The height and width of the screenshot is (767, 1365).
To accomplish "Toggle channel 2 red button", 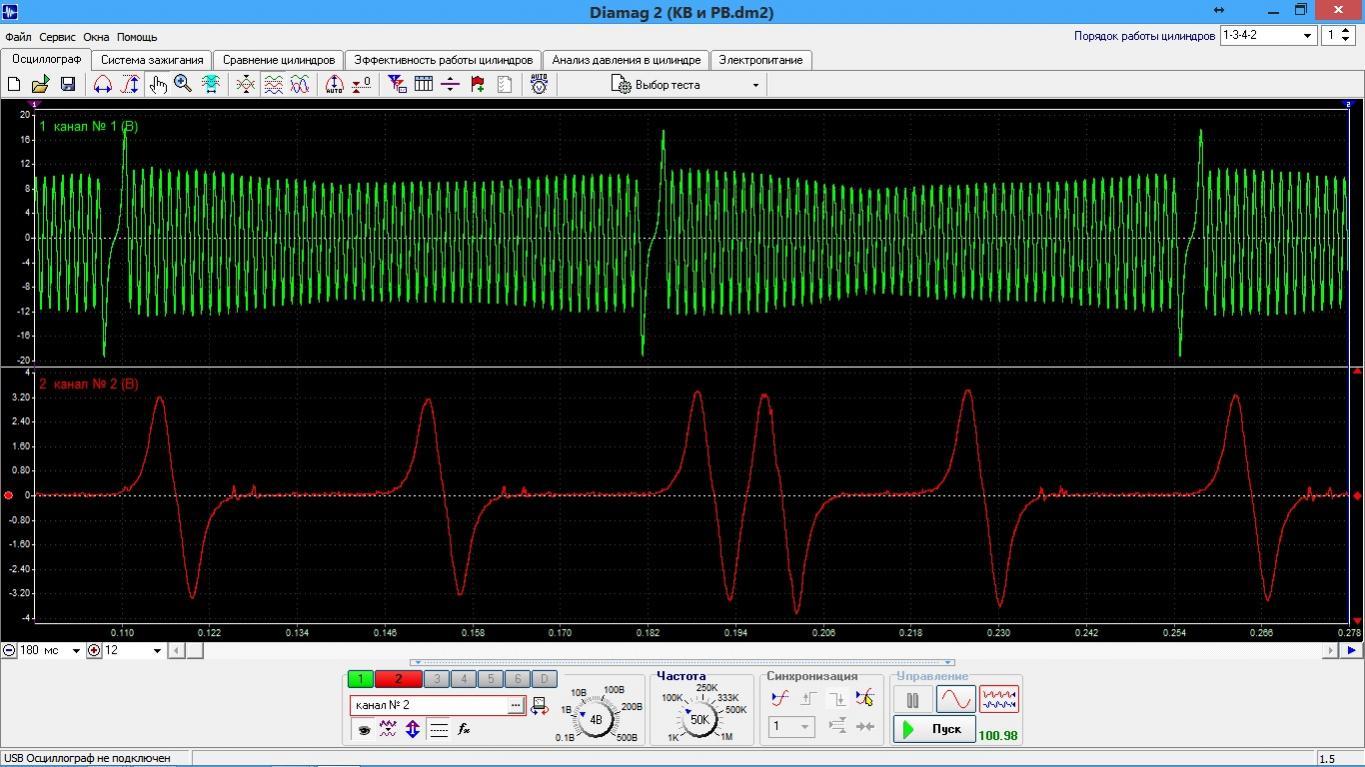I will pyautogui.click(x=398, y=679).
